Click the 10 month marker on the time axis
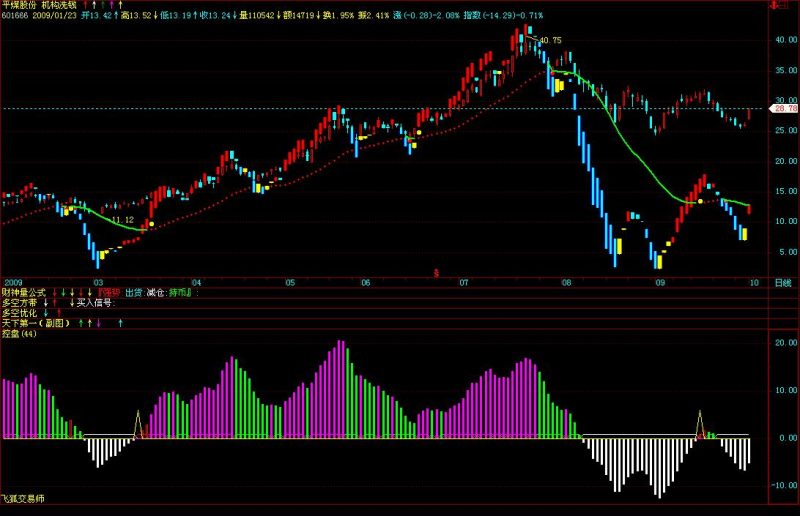Image resolution: width=800 pixels, height=516 pixels. point(754,283)
